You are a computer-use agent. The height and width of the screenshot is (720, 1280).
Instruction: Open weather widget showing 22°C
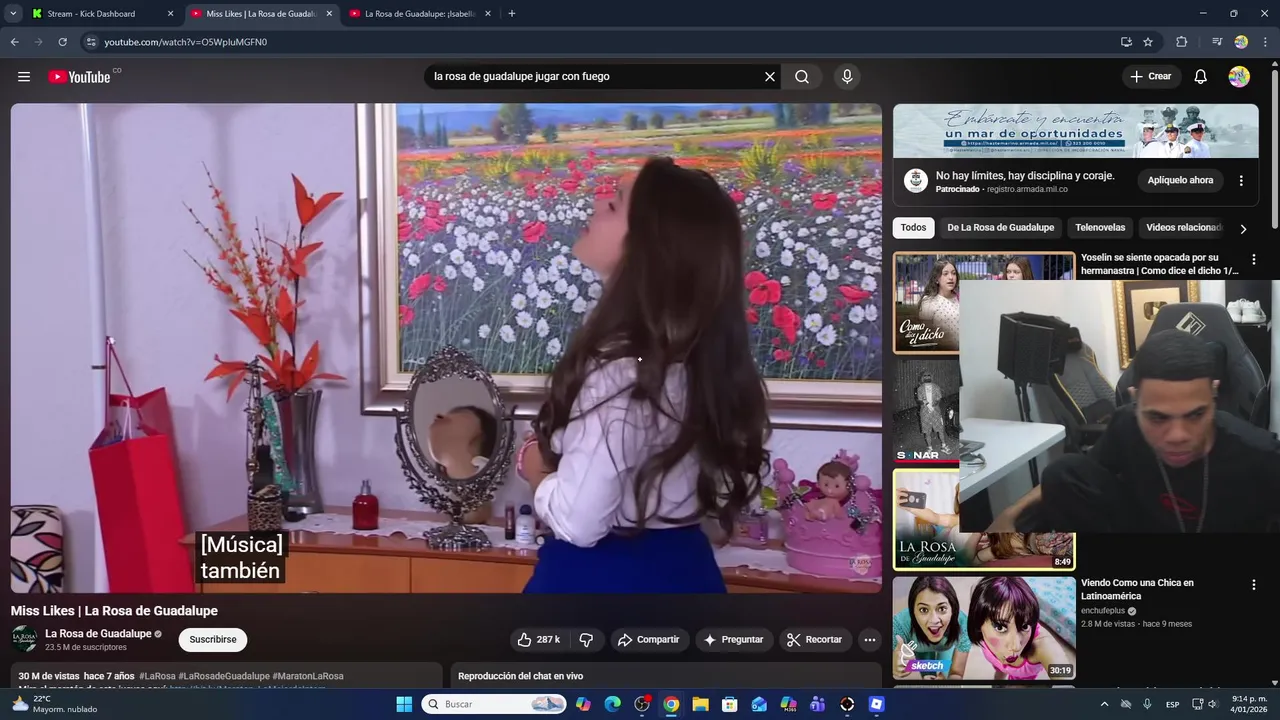[54, 704]
